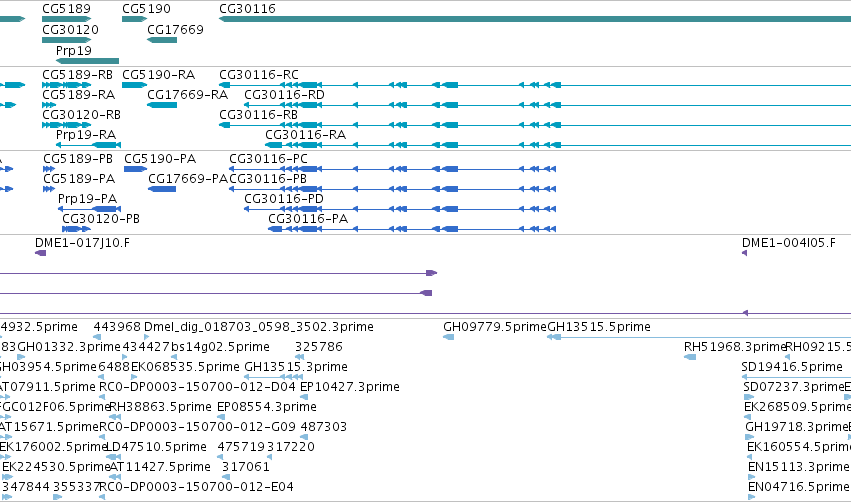Open the EP10427.3prime EST label

(x=350, y=386)
